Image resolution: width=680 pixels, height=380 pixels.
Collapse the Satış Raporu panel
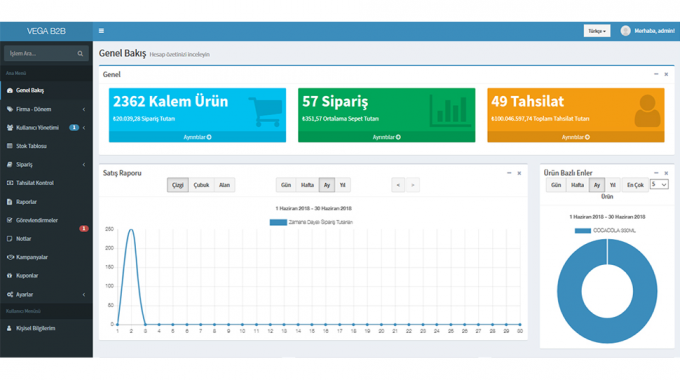tap(509, 173)
